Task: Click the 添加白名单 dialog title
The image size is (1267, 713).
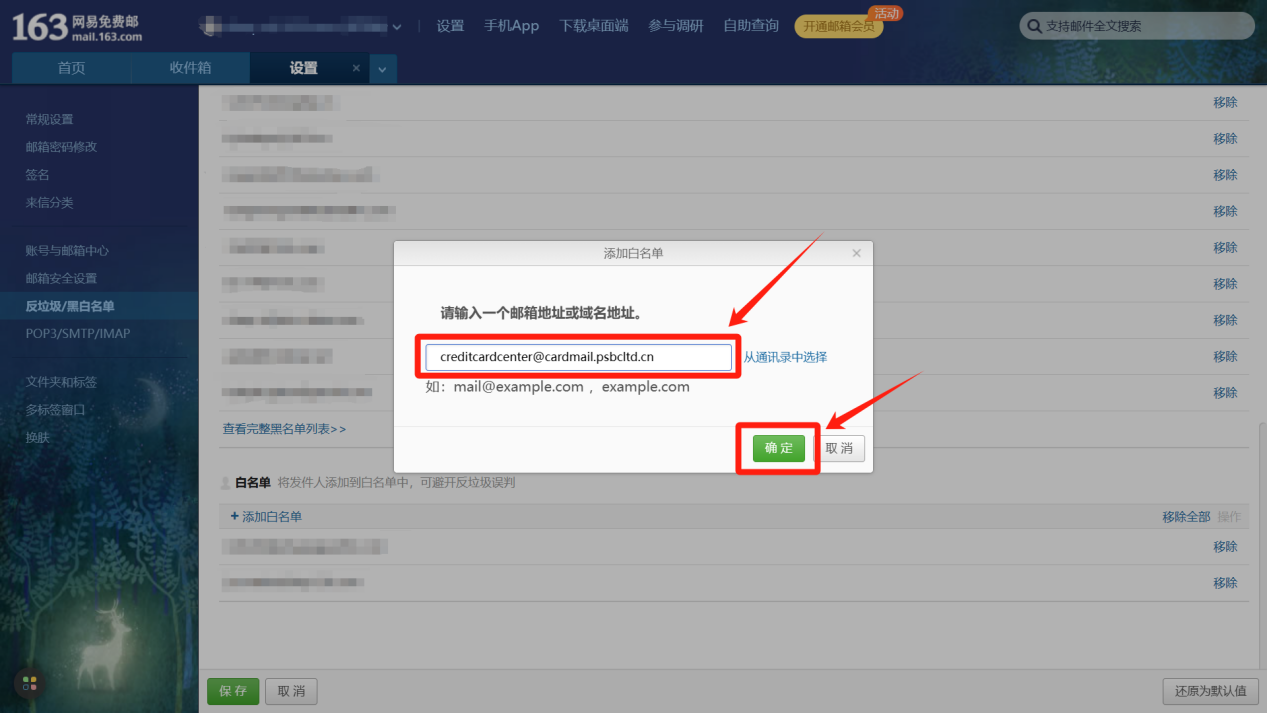Action: point(633,253)
